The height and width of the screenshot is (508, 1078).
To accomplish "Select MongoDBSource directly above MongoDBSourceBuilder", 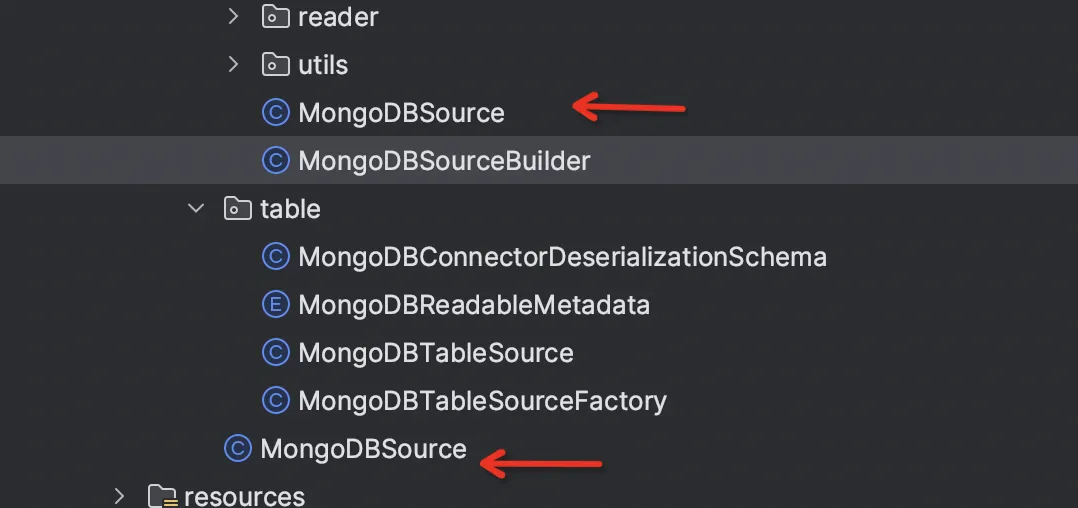I will pos(401,113).
